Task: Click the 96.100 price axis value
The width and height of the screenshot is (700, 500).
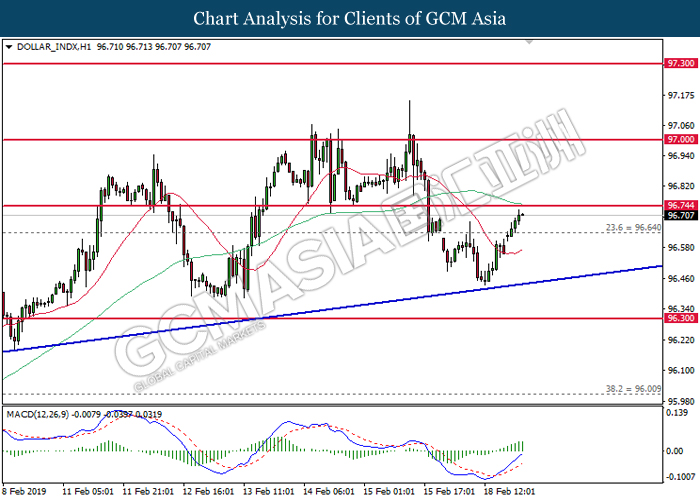Action: 681,371
